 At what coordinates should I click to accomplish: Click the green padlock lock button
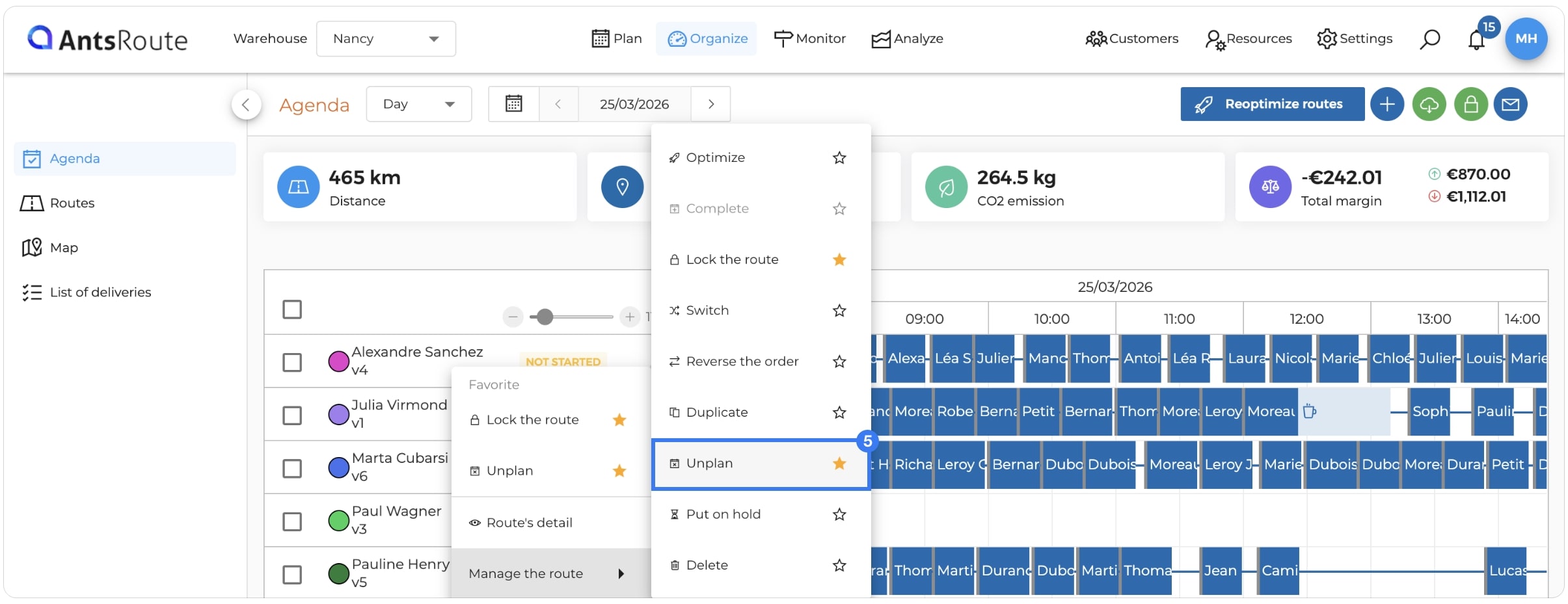1471,104
